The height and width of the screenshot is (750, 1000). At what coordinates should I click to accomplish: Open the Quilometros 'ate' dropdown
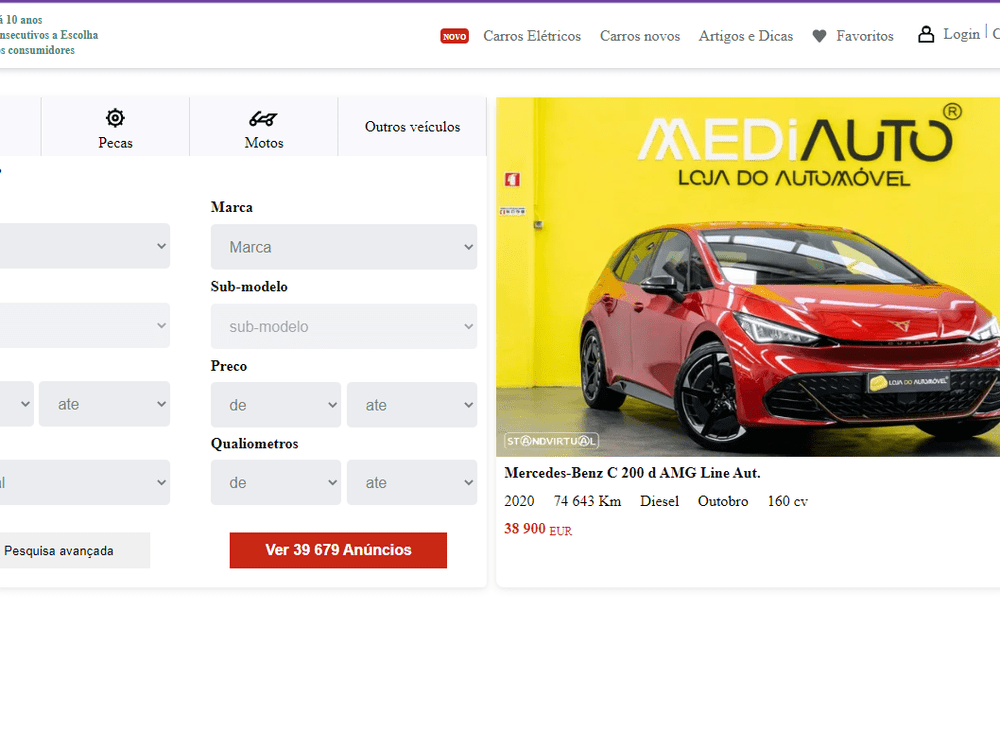[412, 483]
